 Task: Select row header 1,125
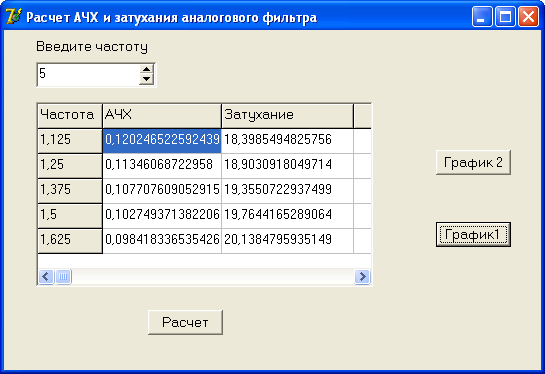point(70,141)
